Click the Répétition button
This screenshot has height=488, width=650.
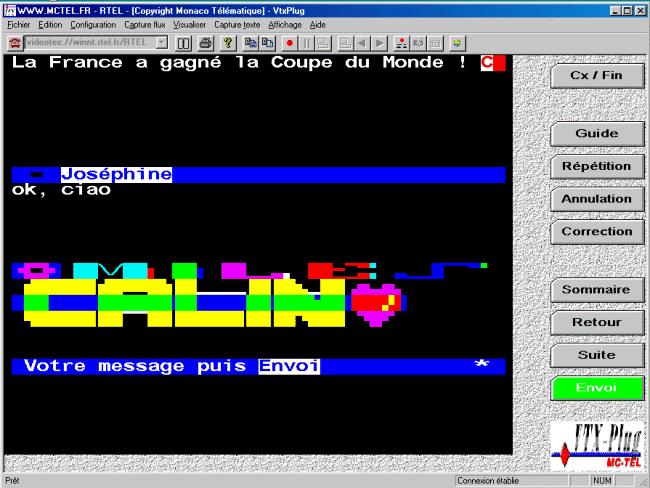[597, 166]
